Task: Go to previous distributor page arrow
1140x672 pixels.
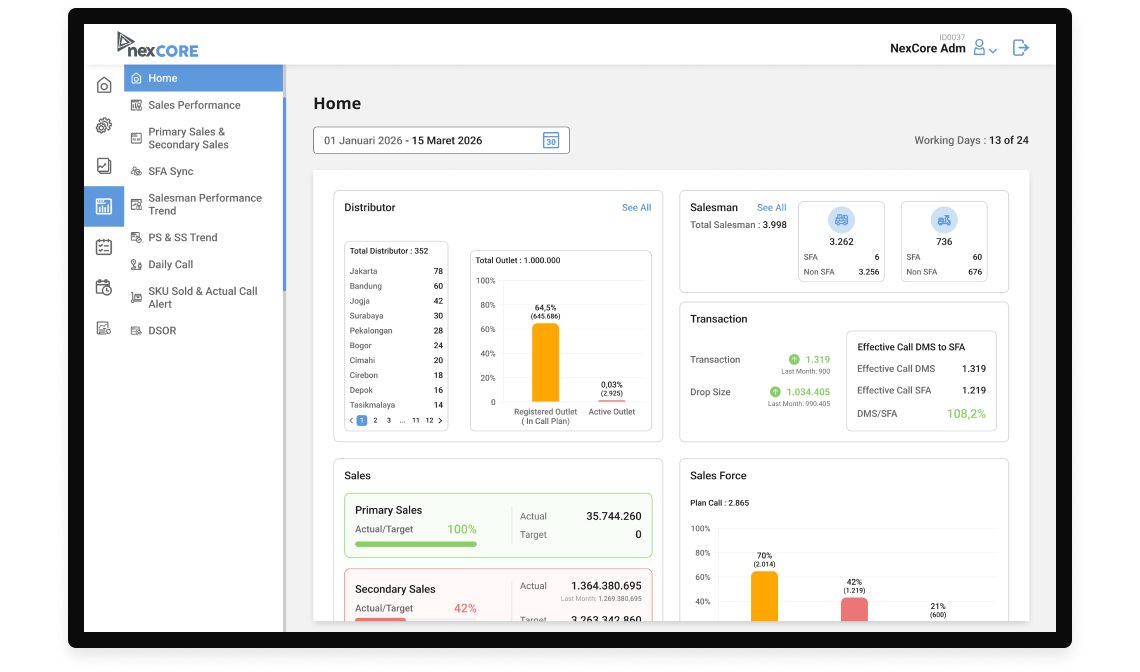Action: [x=351, y=420]
